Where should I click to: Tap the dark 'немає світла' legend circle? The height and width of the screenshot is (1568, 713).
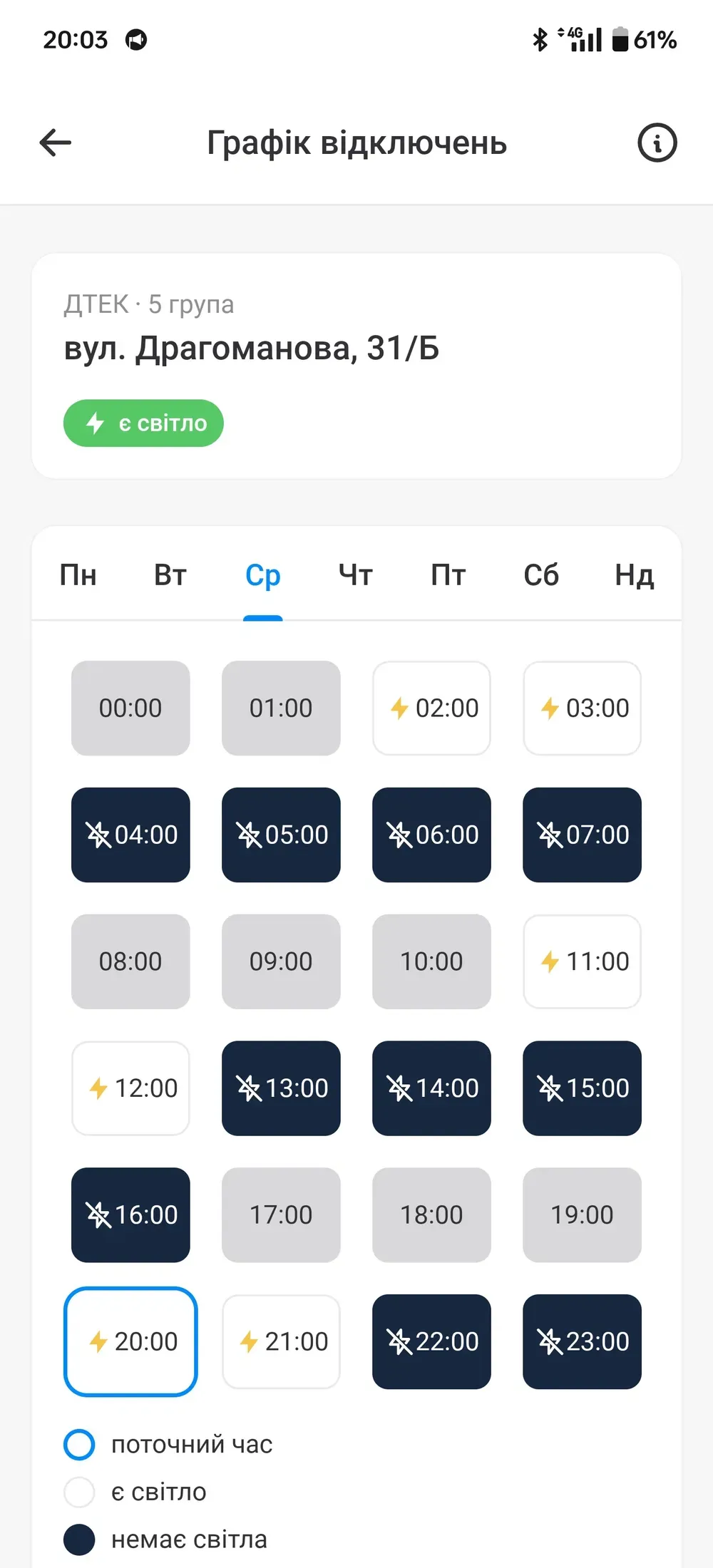click(x=79, y=1539)
